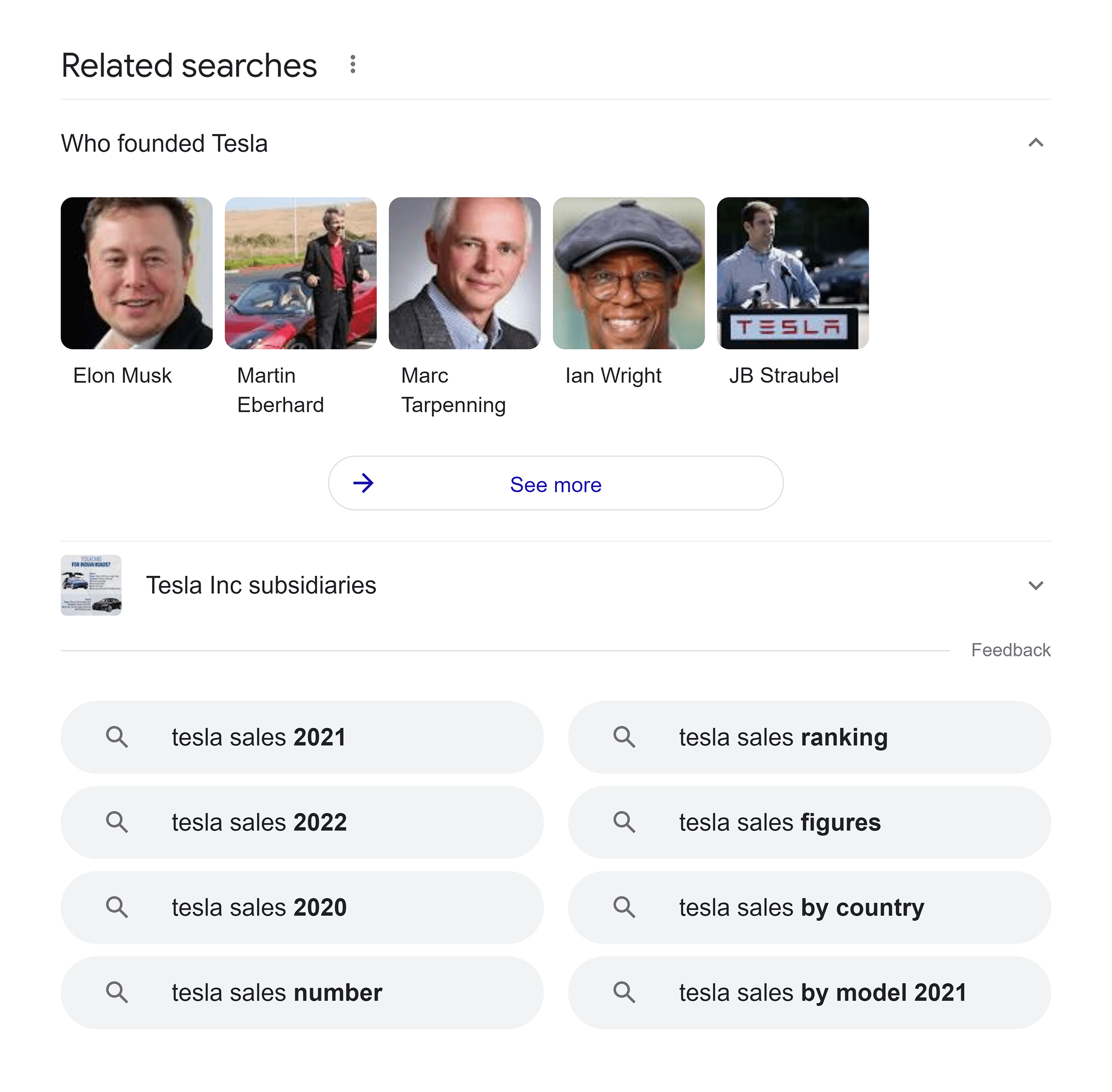
Task: Click the search icon next to tesla sales number
Action: pos(118,992)
